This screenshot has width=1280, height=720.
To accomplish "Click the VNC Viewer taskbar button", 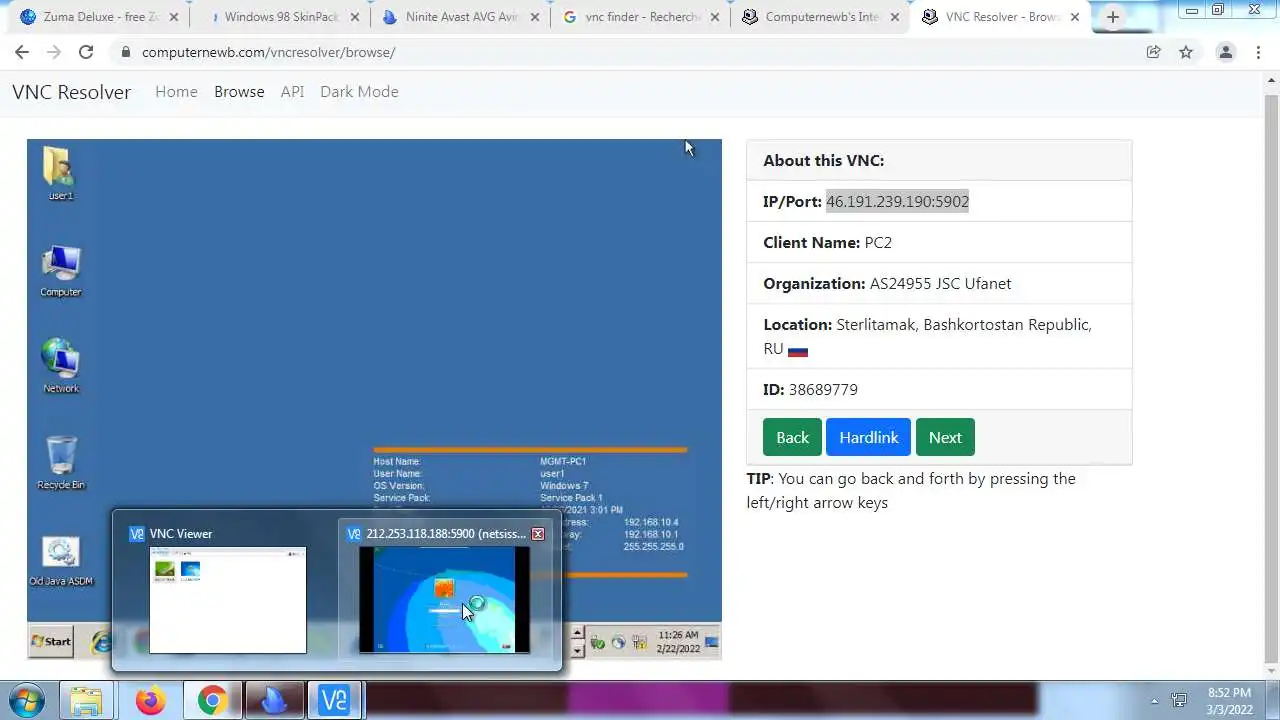I will click(x=334, y=700).
